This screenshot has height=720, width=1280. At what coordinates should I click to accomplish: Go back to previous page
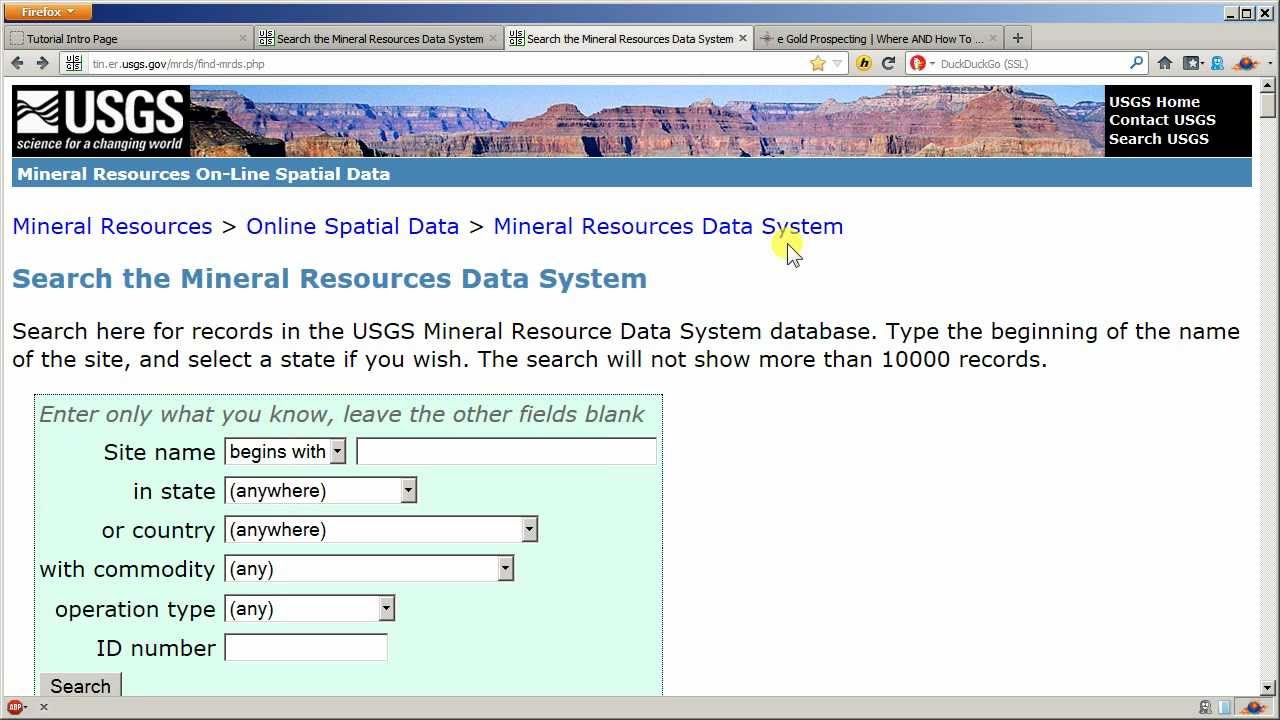pos(17,63)
